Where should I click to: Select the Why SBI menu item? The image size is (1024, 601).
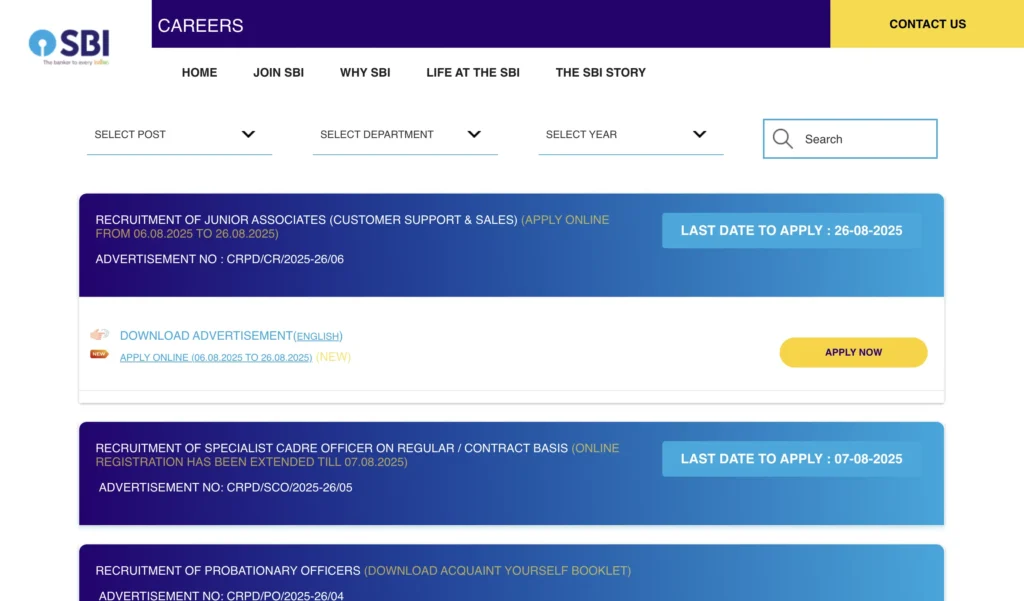pyautogui.click(x=365, y=72)
